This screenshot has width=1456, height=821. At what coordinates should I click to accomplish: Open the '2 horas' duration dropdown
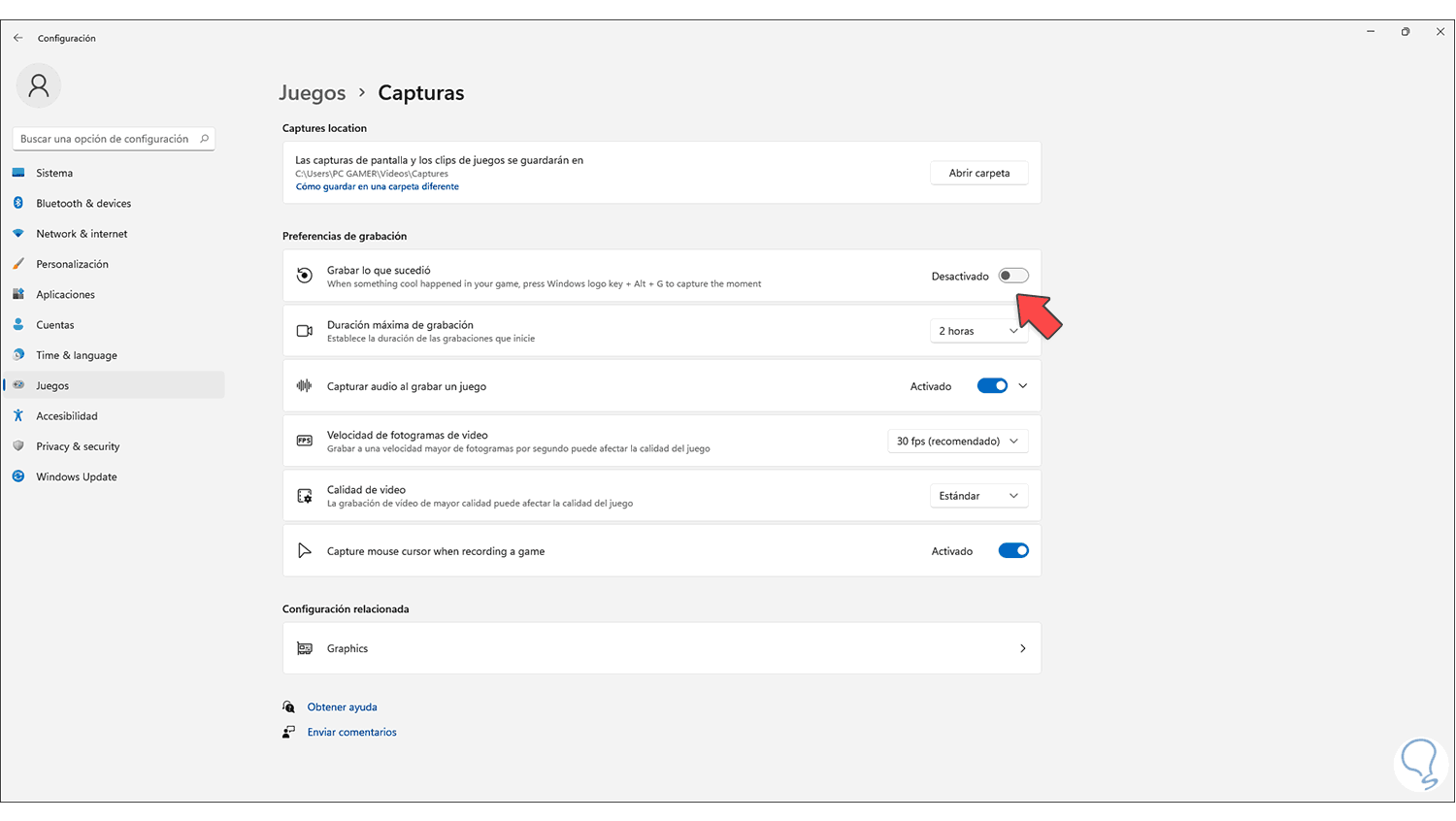pos(978,331)
